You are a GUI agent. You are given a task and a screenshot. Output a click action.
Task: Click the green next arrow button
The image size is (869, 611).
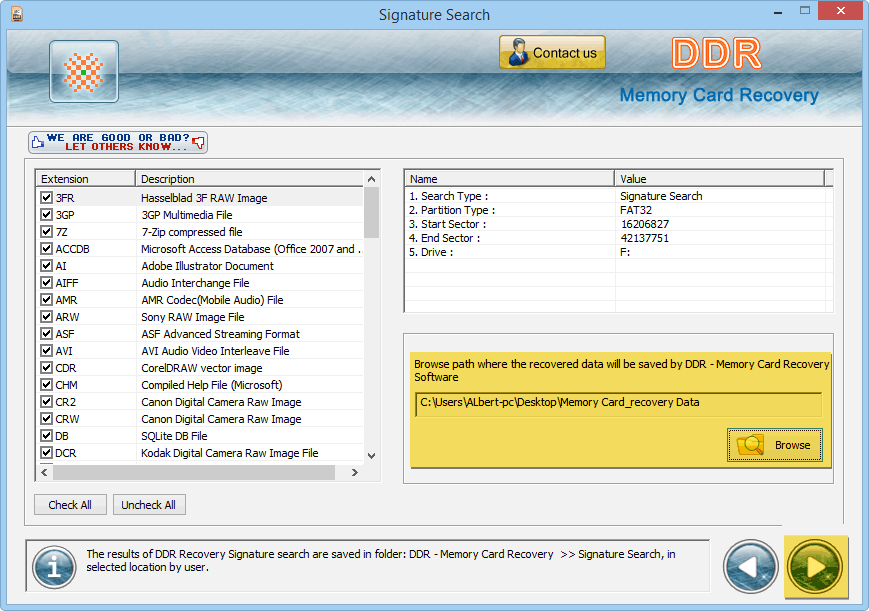click(815, 567)
